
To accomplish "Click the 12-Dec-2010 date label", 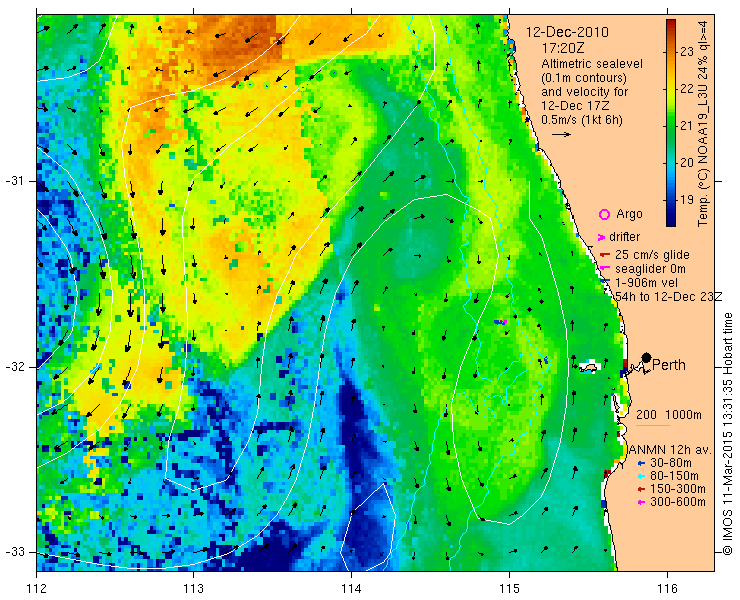I will point(567,33).
